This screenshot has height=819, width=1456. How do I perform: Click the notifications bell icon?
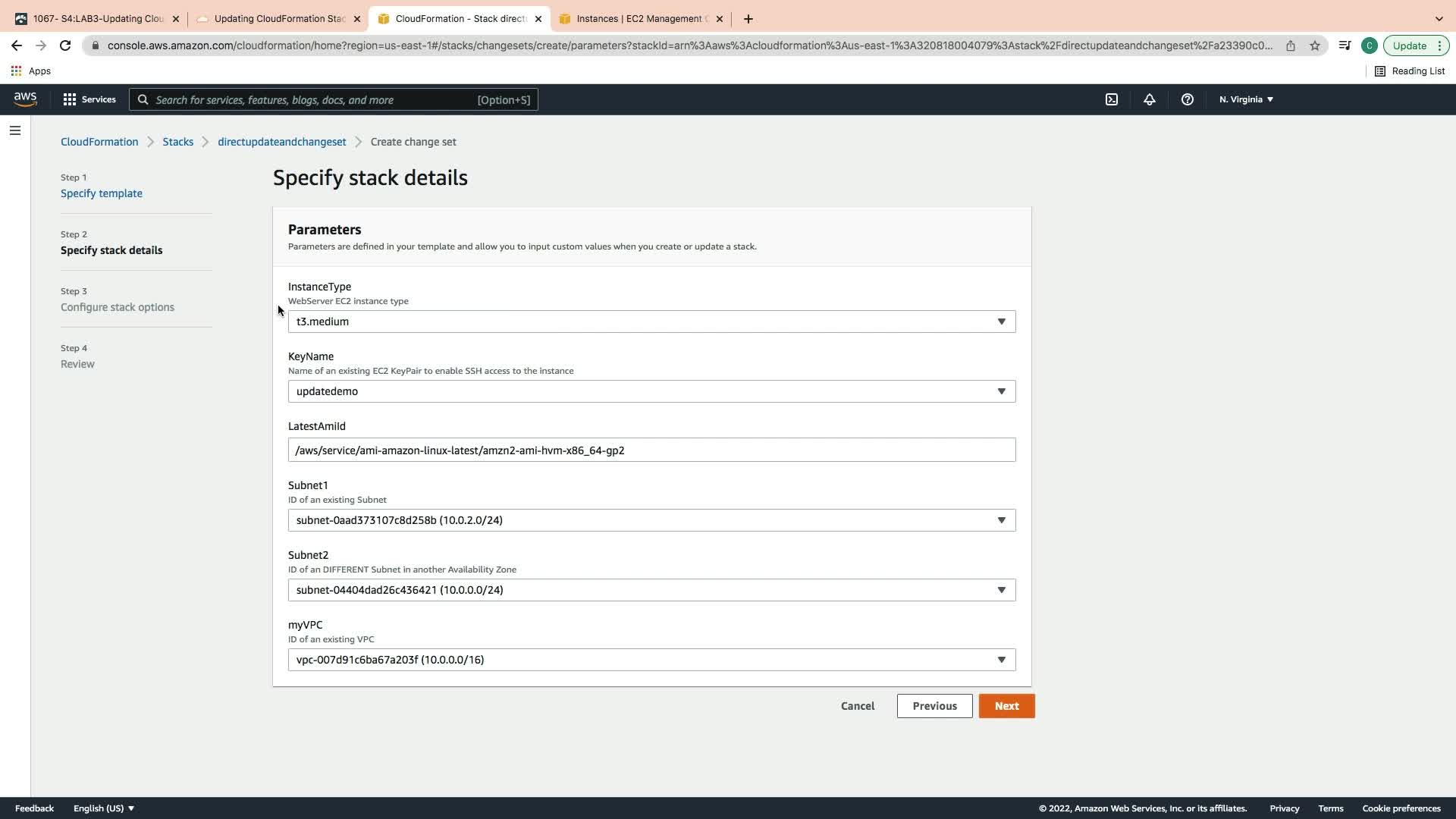tap(1150, 99)
